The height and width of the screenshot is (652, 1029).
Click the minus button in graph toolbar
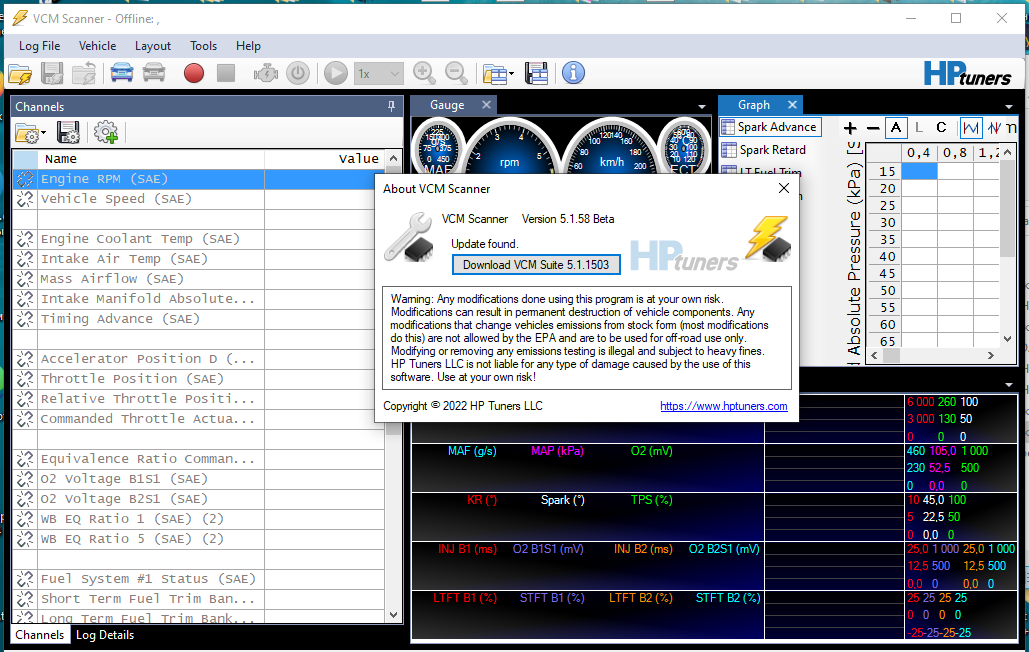click(872, 128)
